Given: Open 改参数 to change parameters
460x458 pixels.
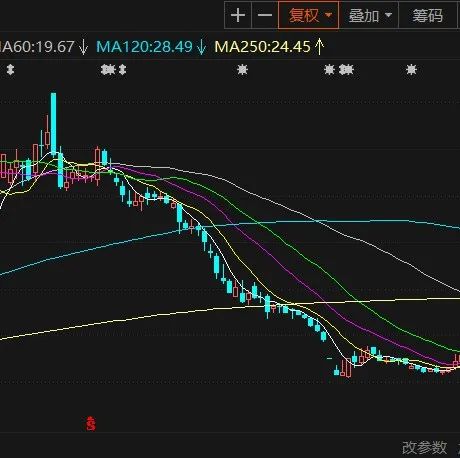Looking at the screenshot, I should 424,447.
